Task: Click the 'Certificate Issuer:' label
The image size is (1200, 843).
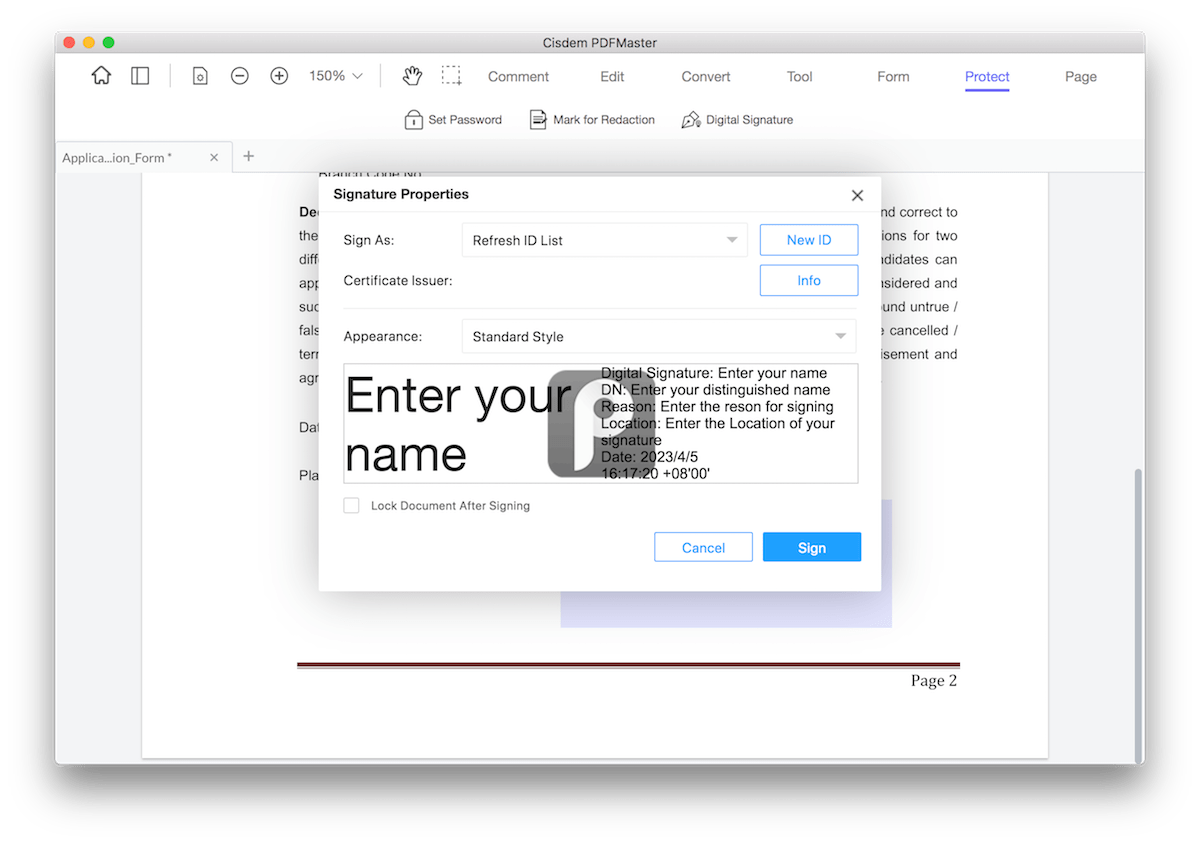Action: (398, 281)
